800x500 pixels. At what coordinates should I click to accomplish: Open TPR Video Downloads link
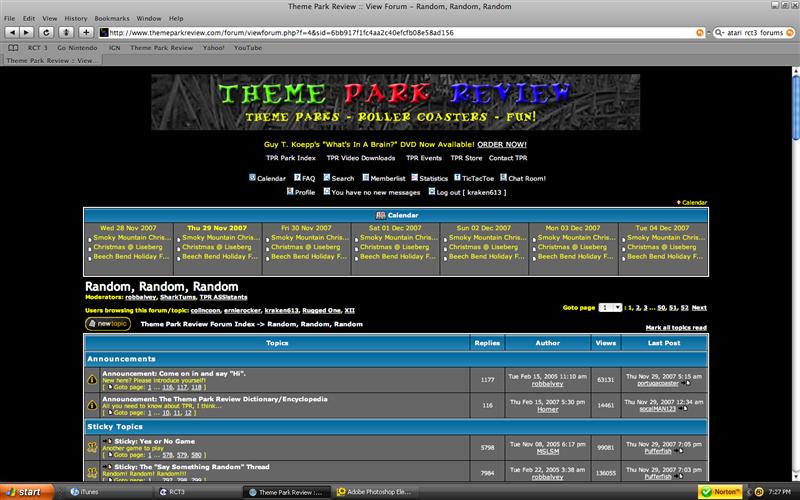tap(361, 158)
